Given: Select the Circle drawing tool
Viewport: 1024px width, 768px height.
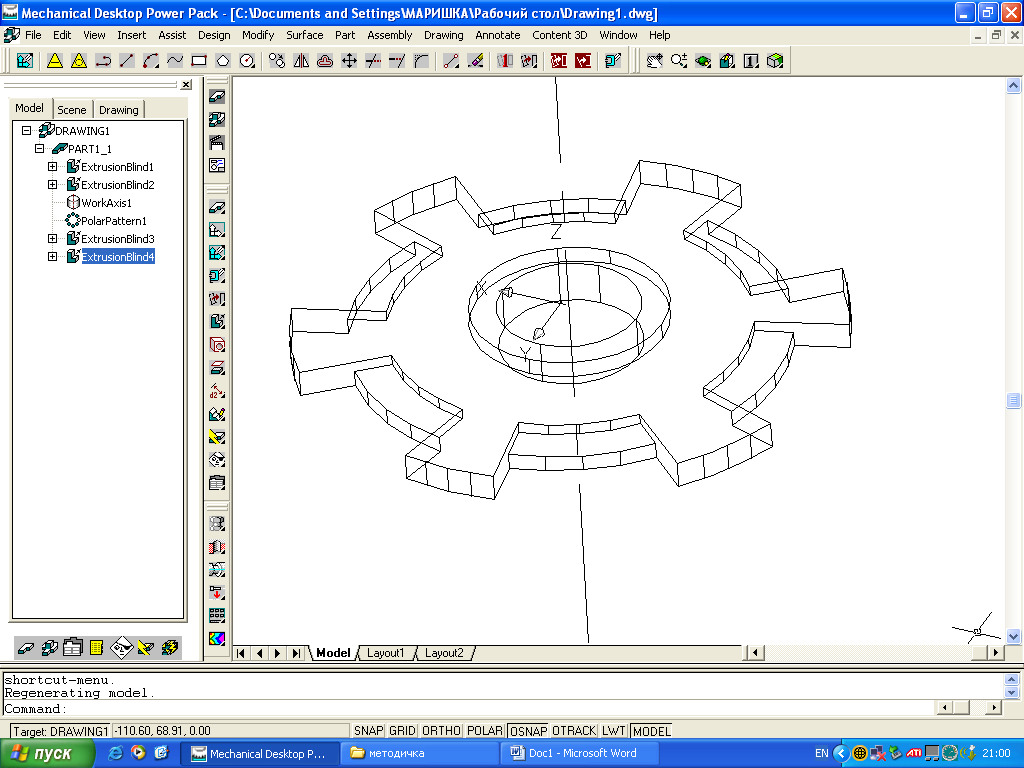Looking at the screenshot, I should tap(247, 61).
